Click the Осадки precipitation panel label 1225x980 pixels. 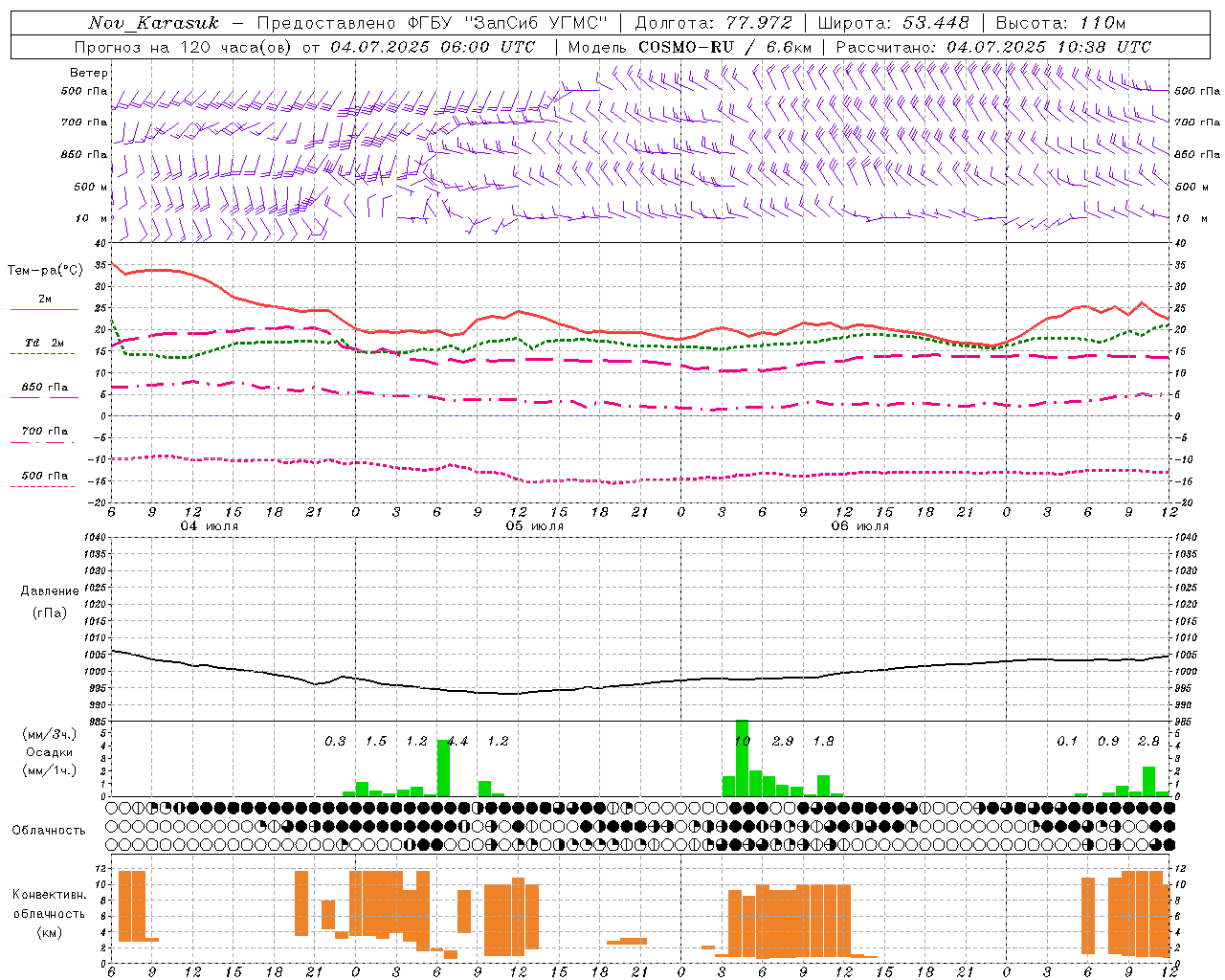tap(50, 752)
